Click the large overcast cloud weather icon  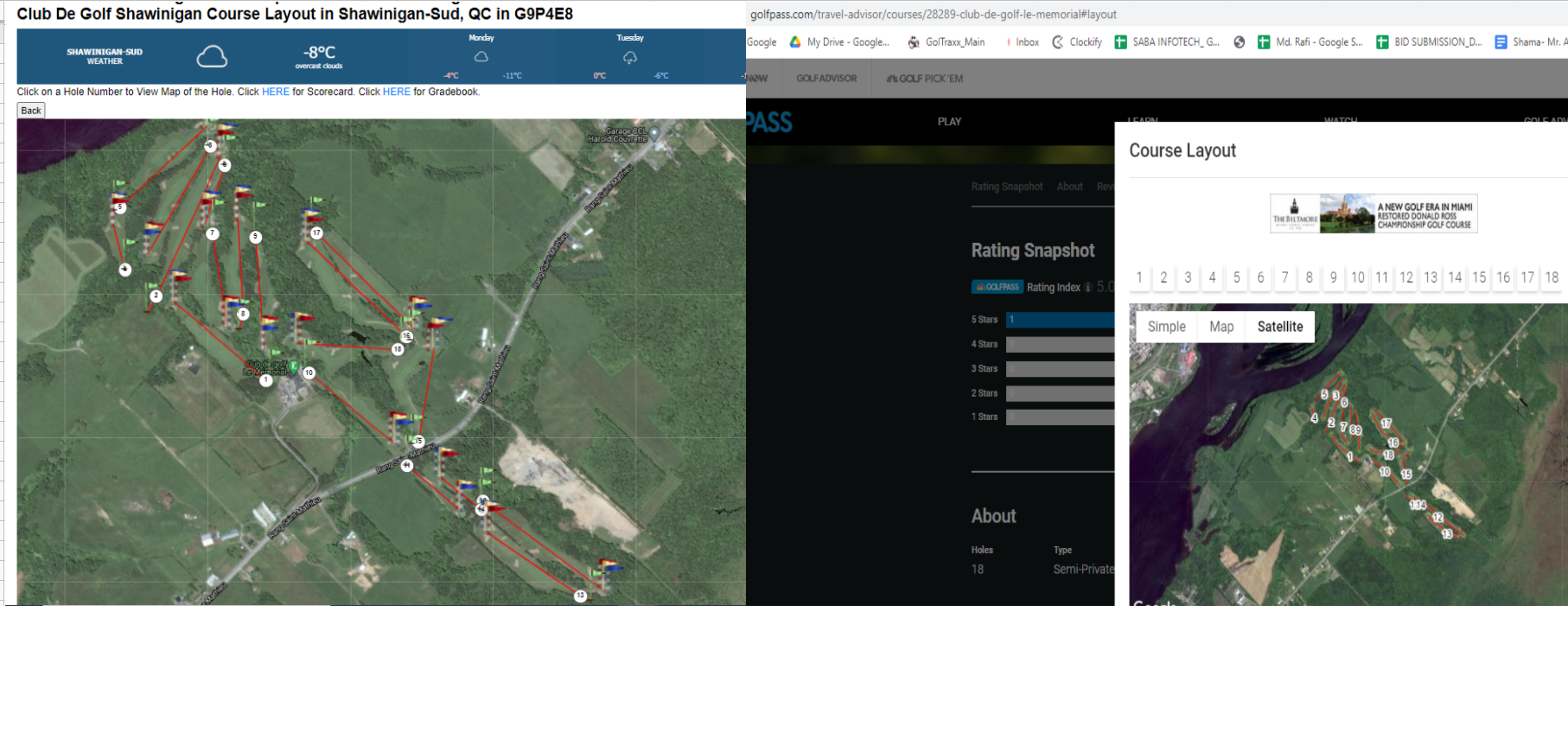(212, 57)
